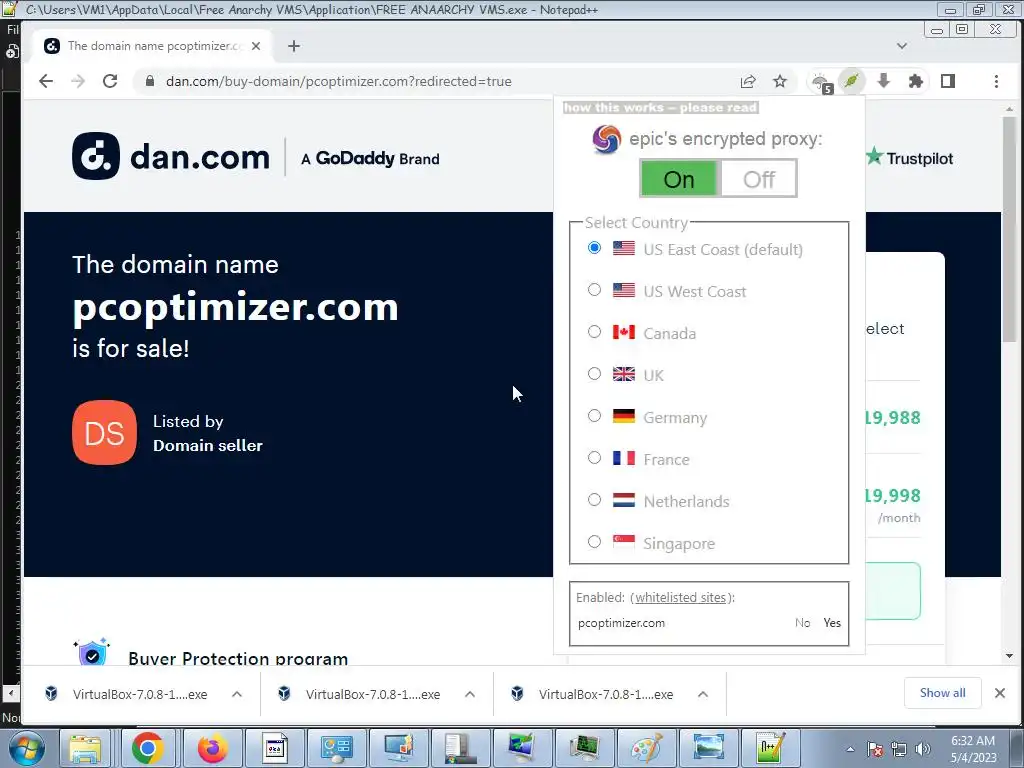Switch to the pcoptimizer domain tab
This screenshot has width=1024, height=768.
point(152,46)
